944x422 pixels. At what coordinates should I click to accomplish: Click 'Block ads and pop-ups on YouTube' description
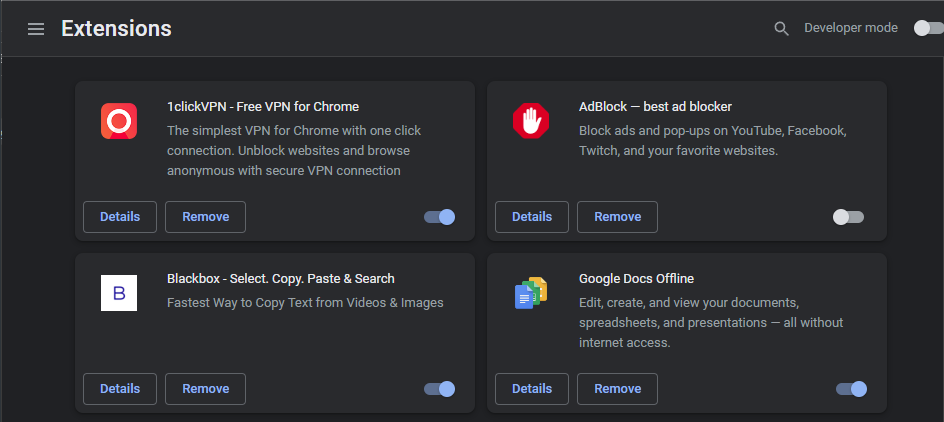[x=713, y=140]
